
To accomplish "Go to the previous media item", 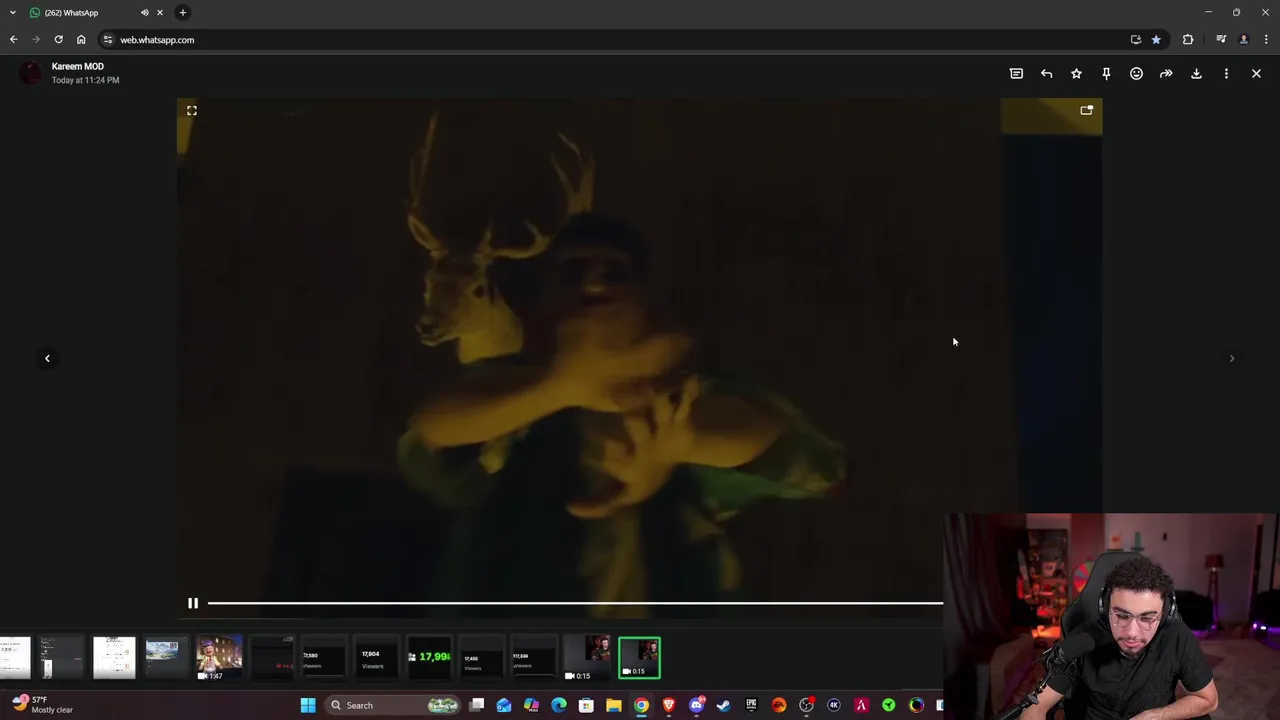I will [47, 358].
